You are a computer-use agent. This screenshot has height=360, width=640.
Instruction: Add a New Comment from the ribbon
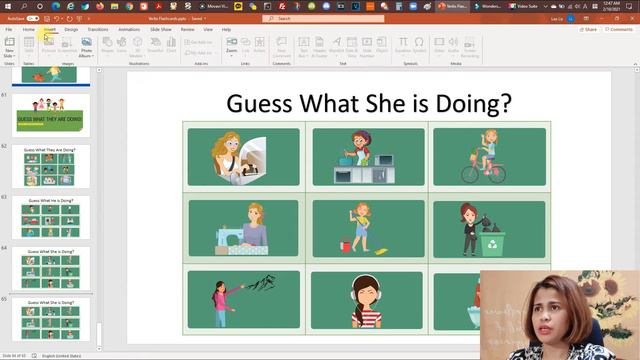(x=282, y=47)
